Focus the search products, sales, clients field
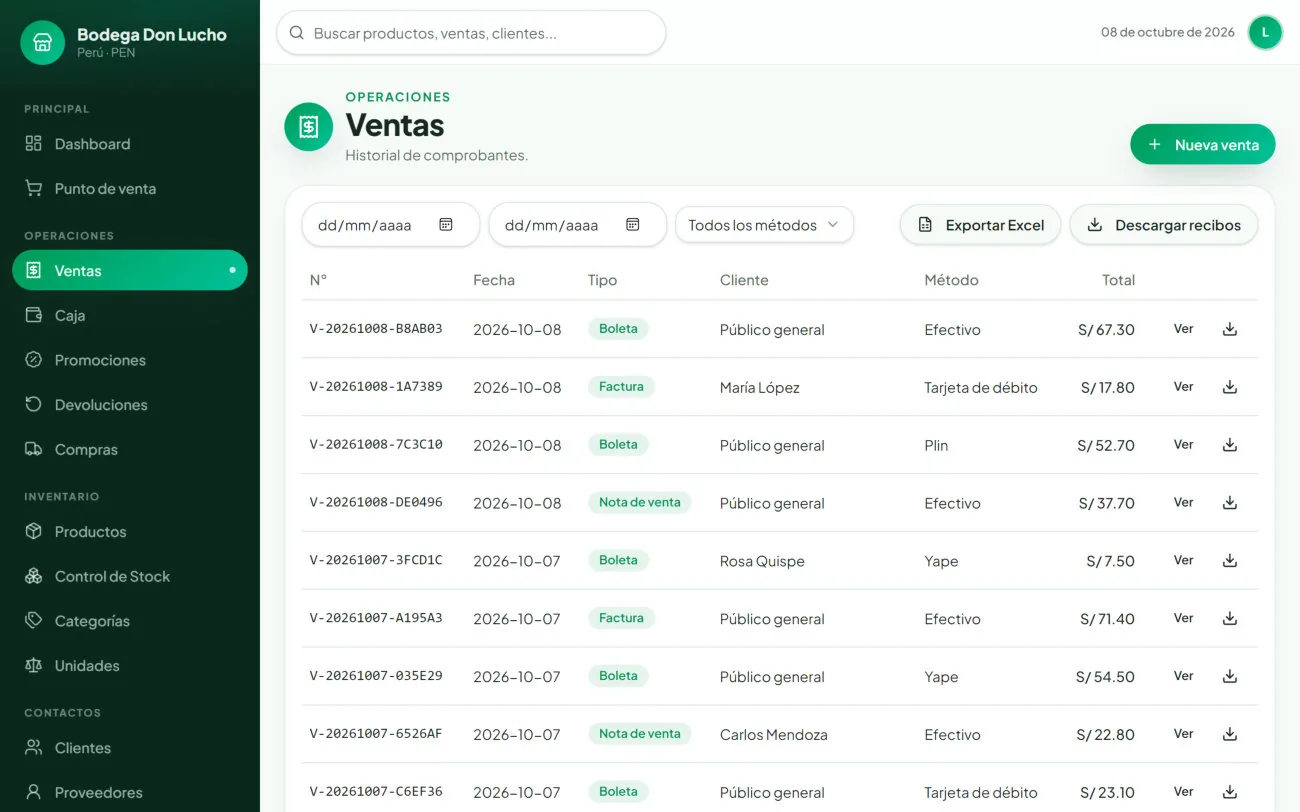 [471, 33]
